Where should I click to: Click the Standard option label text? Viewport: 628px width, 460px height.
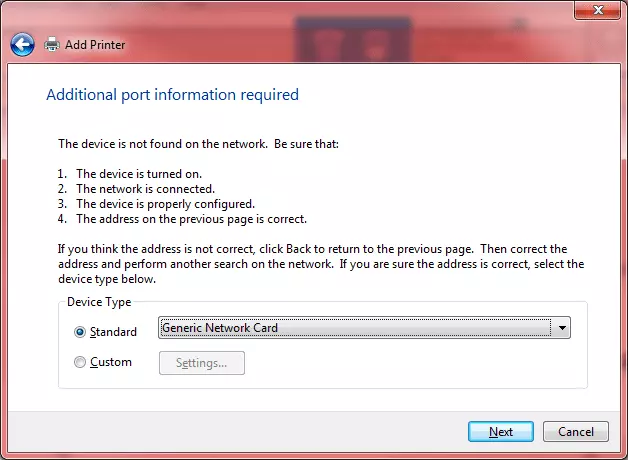(x=113, y=332)
